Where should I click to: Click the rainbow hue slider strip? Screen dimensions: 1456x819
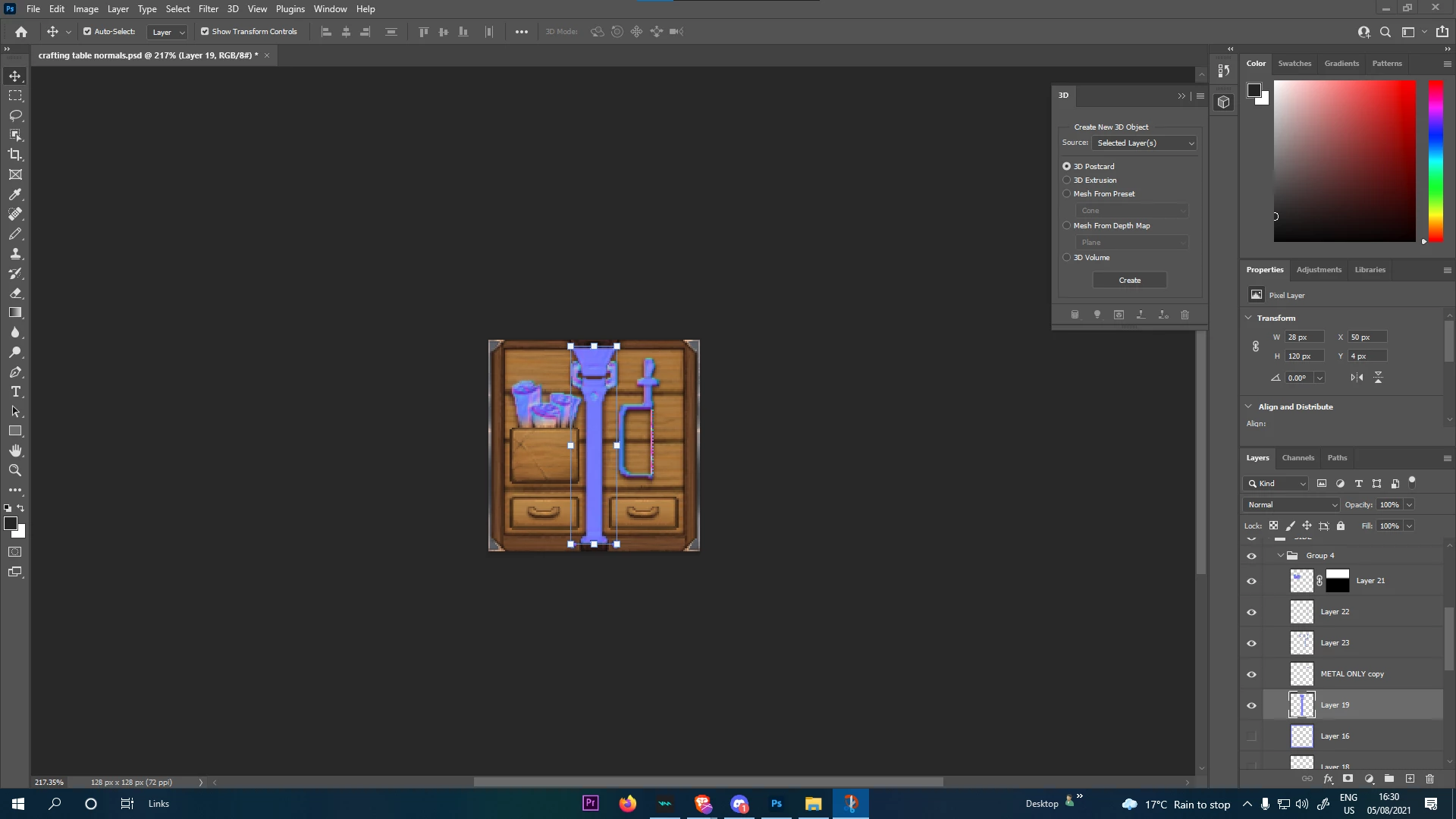pos(1436,161)
